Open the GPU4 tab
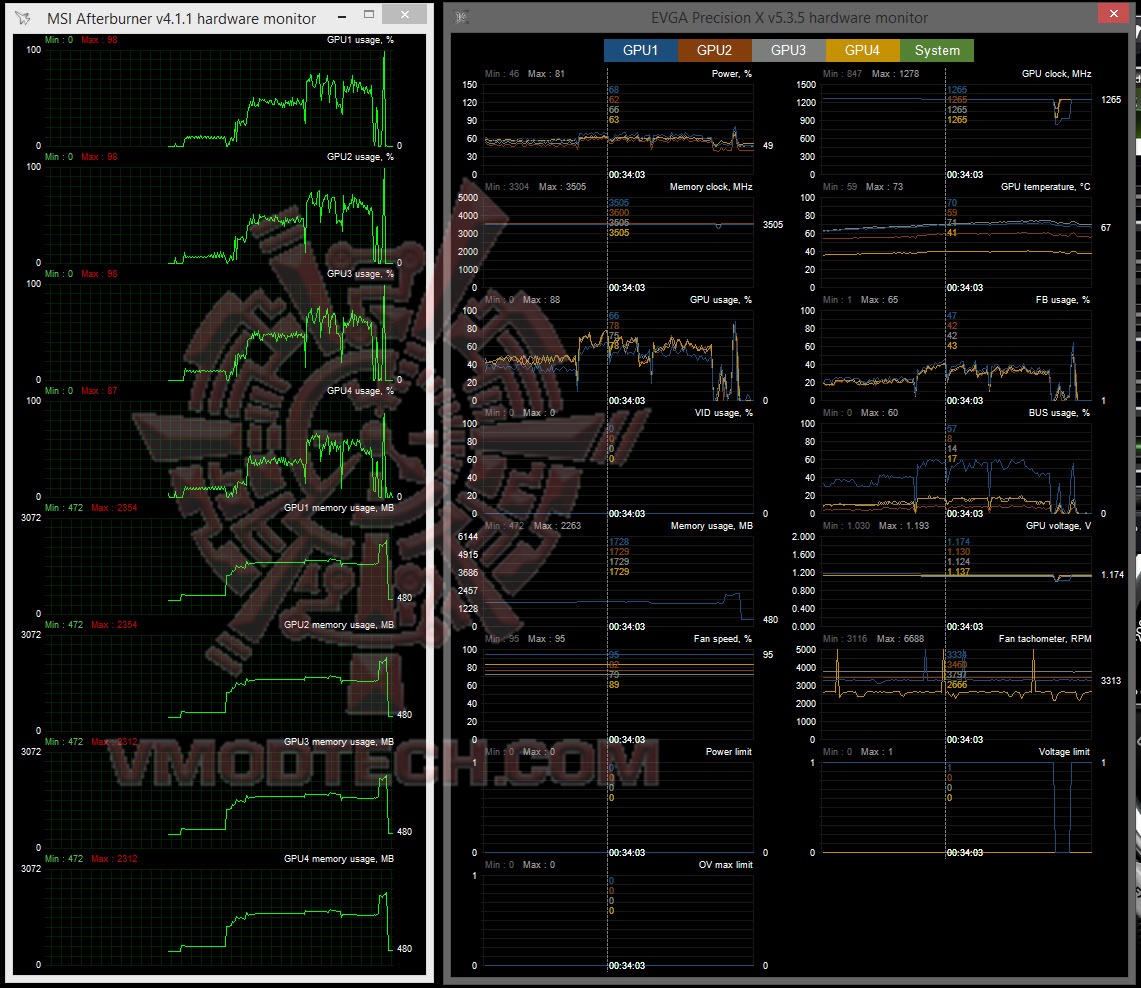 point(862,50)
